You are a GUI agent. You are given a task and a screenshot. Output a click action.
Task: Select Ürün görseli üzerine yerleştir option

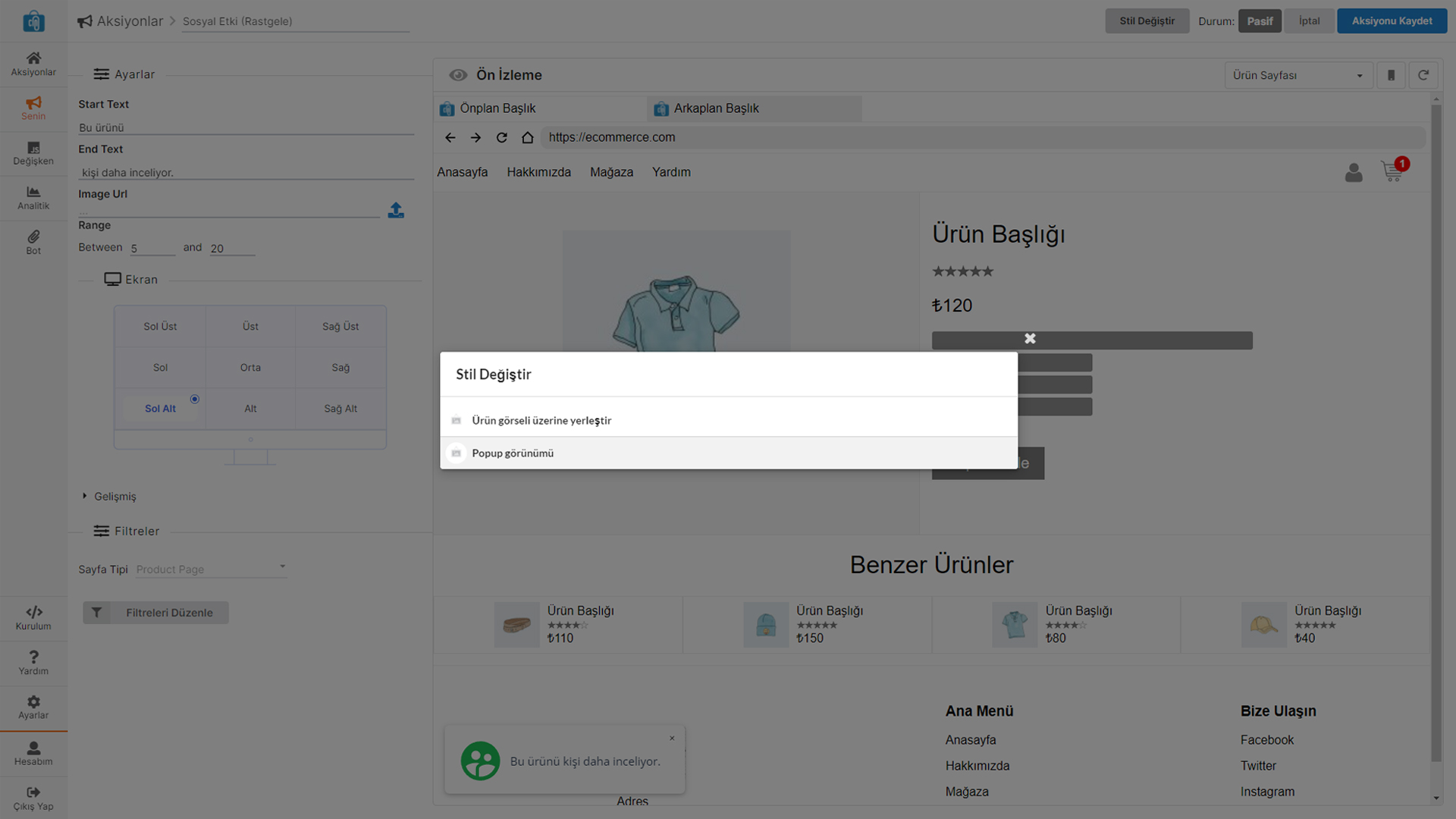pyautogui.click(x=541, y=420)
